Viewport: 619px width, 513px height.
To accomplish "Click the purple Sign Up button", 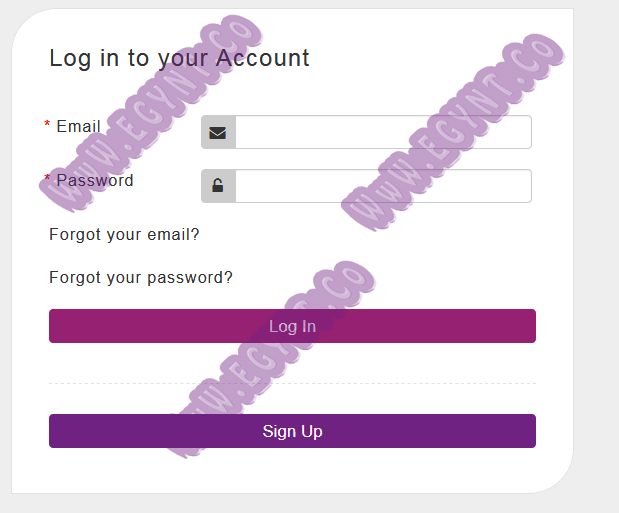I will tap(292, 431).
